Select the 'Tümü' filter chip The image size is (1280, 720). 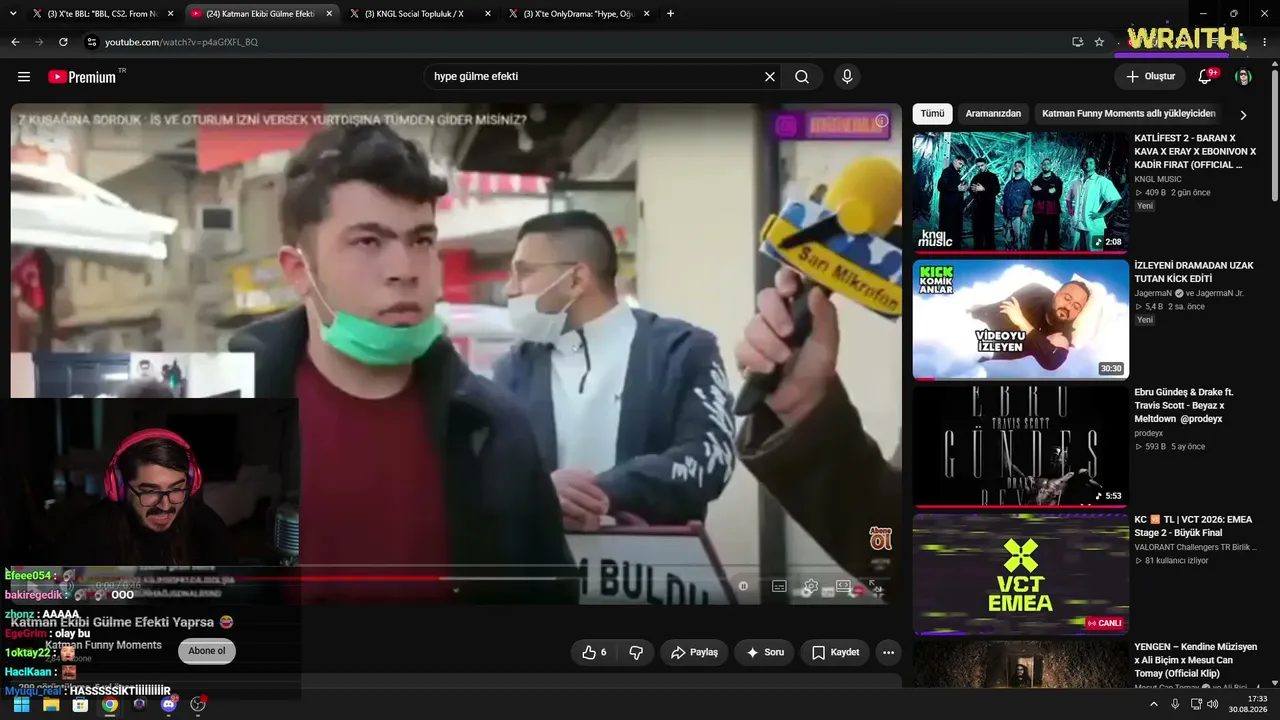tap(932, 114)
